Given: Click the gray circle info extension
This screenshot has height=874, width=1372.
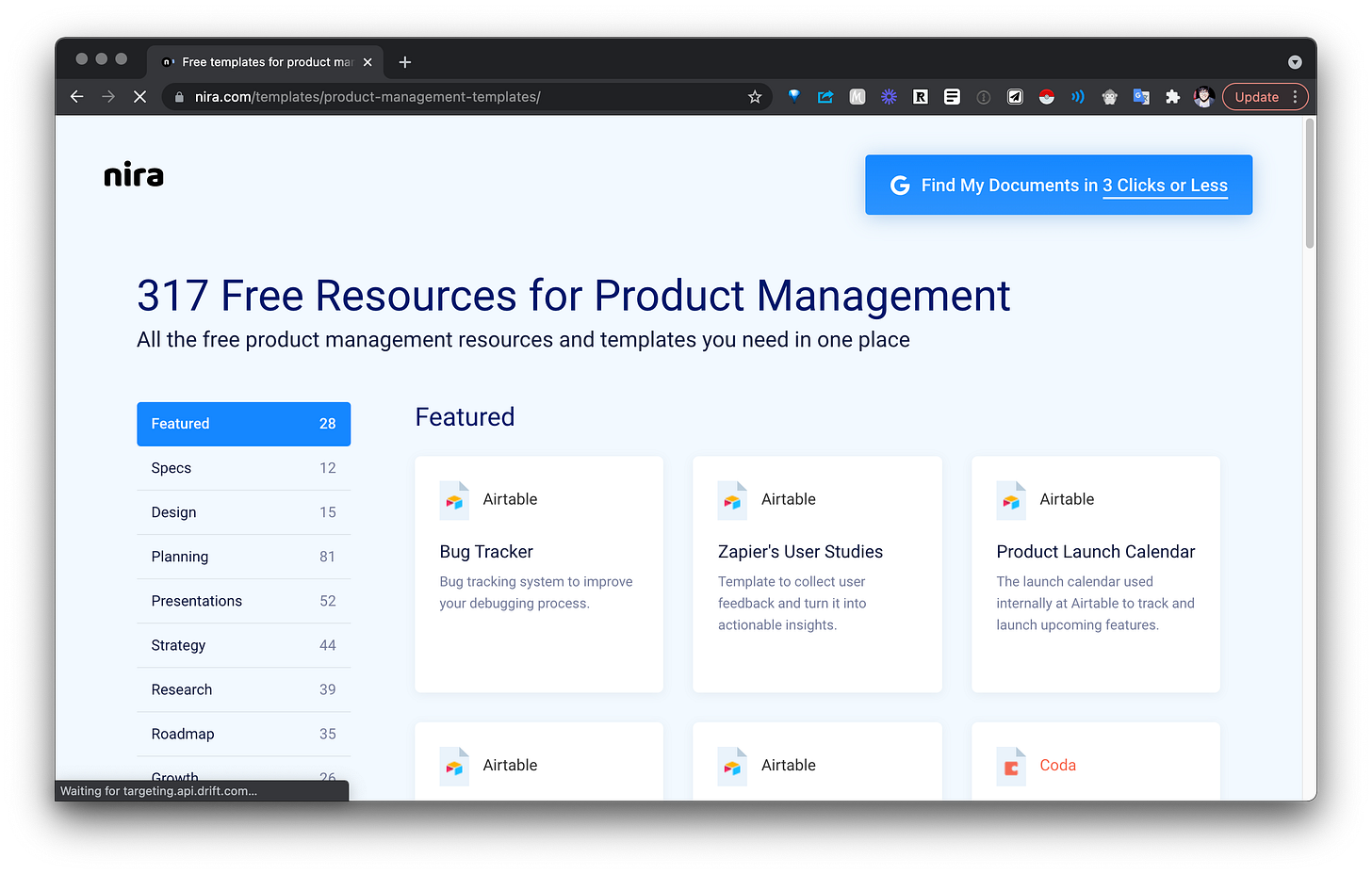Looking at the screenshot, I should coord(984,97).
